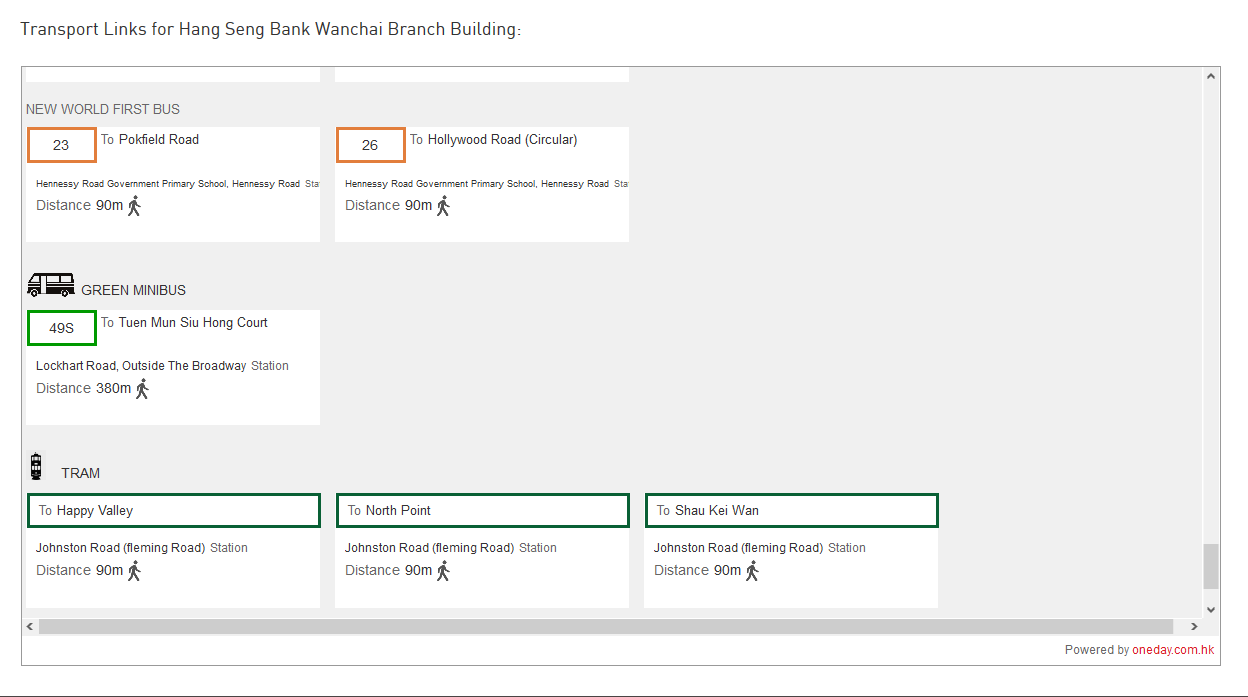The image size is (1248, 697).
Task: Click the TRAM heading text
Action: tap(80, 473)
